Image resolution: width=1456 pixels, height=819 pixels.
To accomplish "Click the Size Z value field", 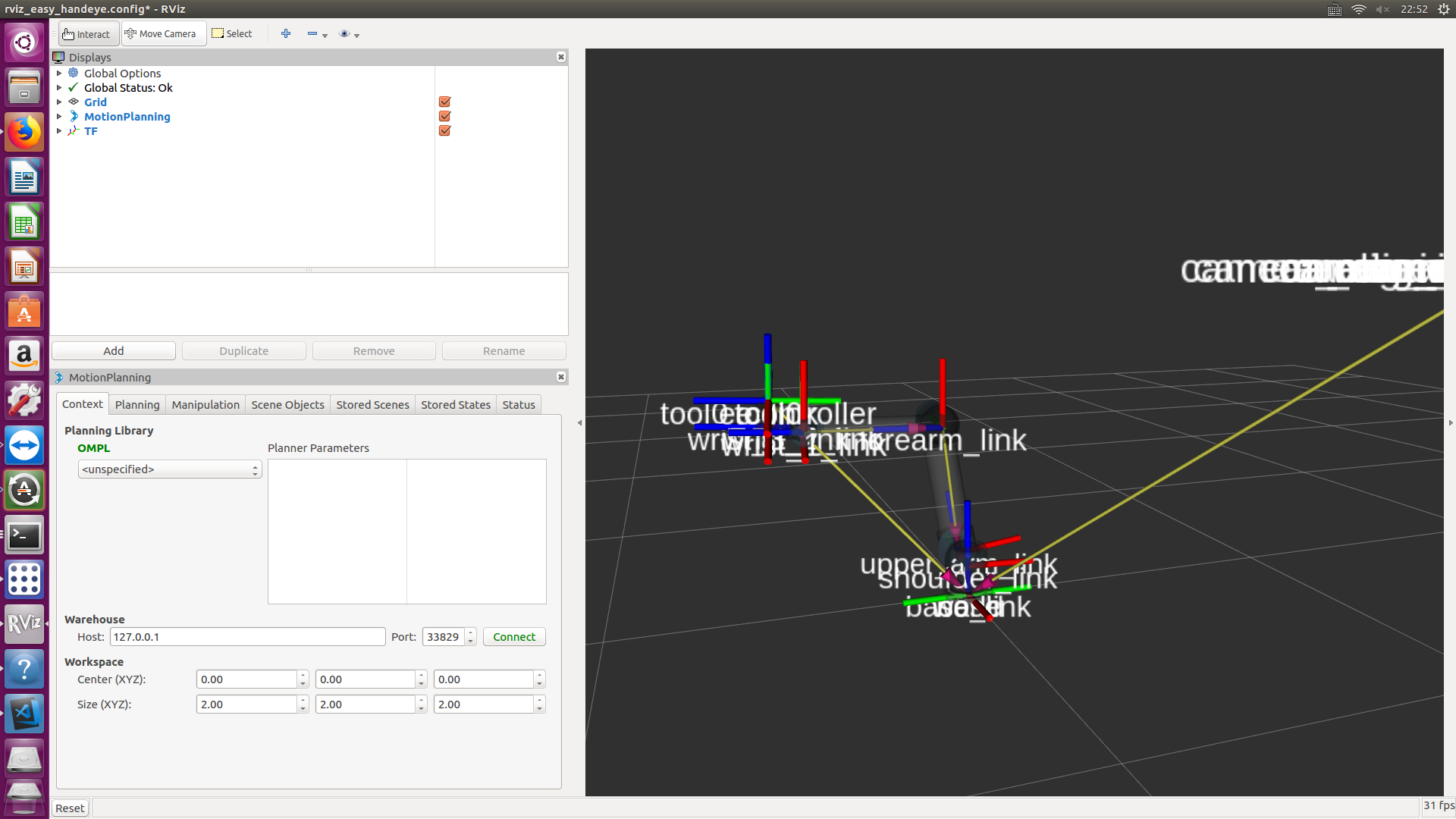I will point(484,704).
